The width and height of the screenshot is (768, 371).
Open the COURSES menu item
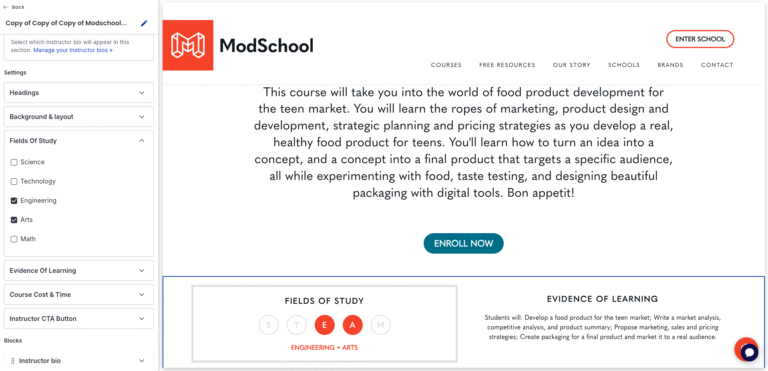point(446,65)
